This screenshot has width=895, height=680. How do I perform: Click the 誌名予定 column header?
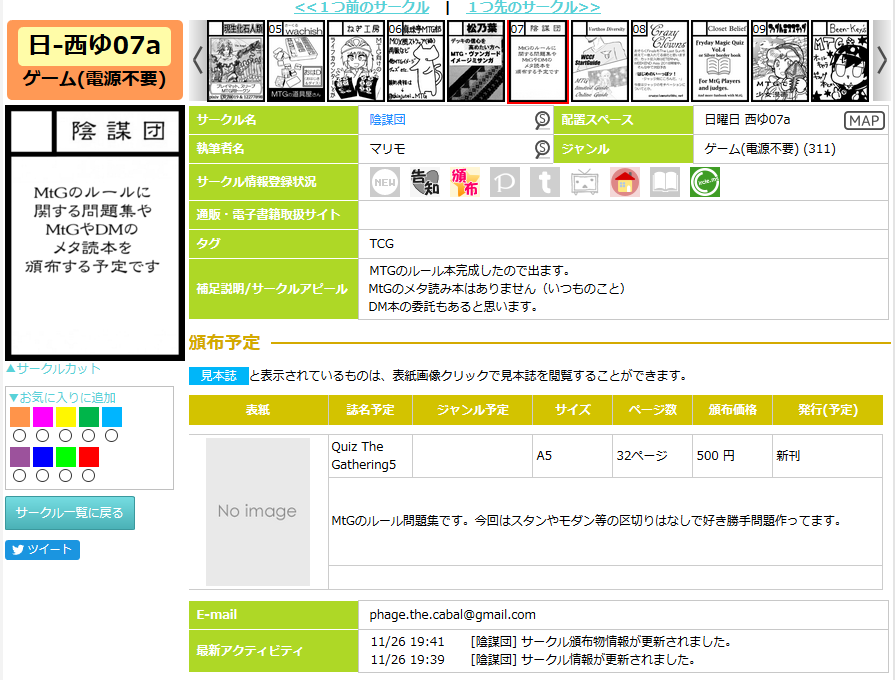(370, 410)
